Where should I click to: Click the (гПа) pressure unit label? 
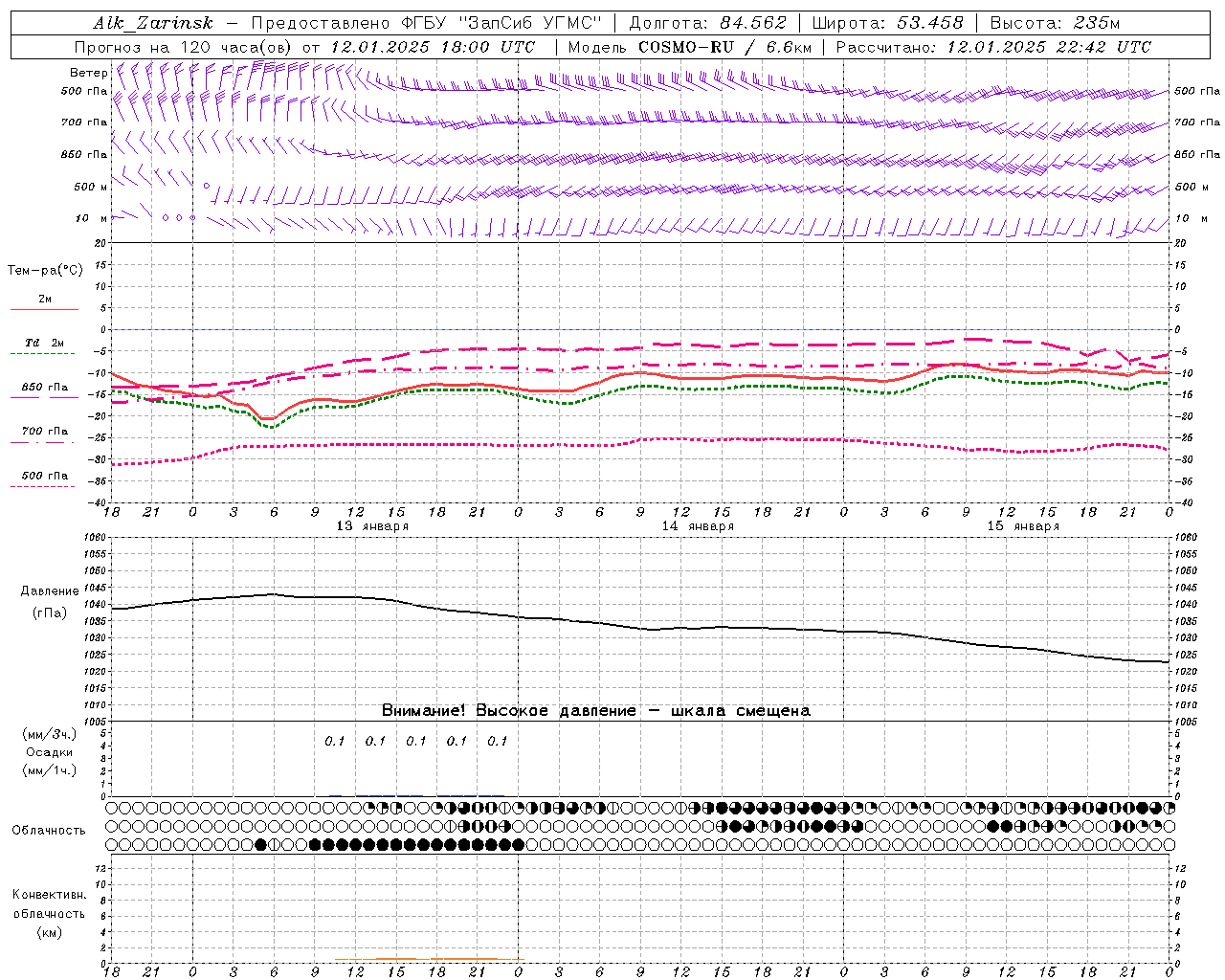[50, 613]
